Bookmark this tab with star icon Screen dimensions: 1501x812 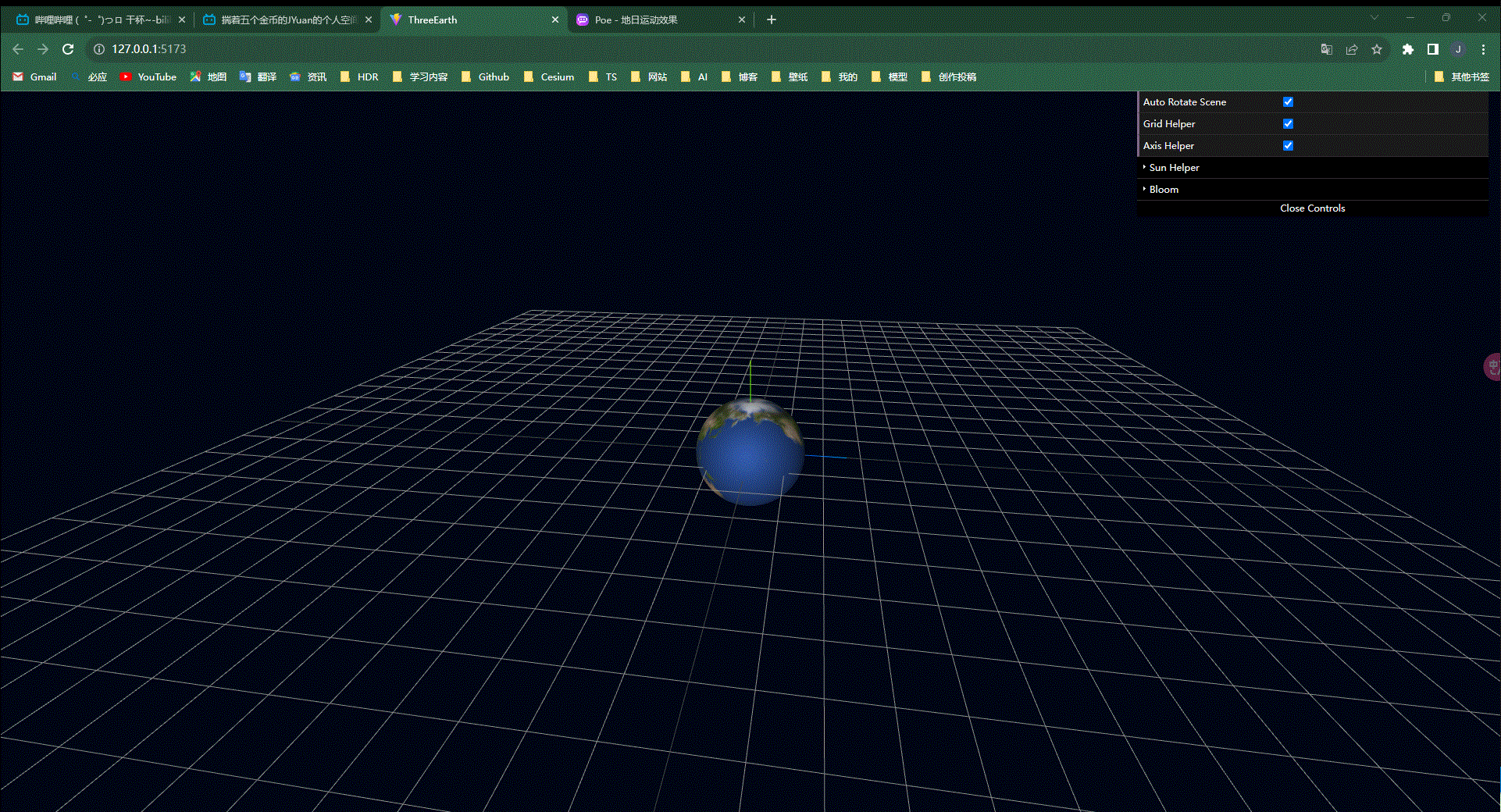pos(1377,49)
